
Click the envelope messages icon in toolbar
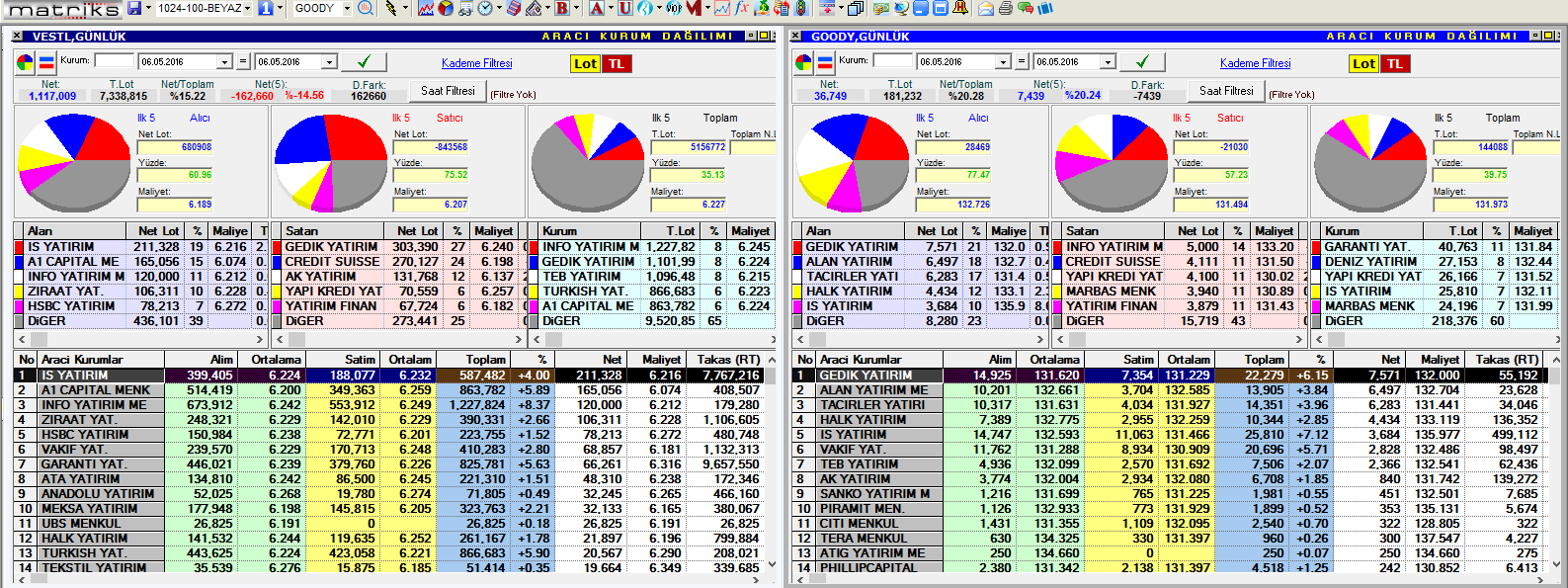point(985,8)
